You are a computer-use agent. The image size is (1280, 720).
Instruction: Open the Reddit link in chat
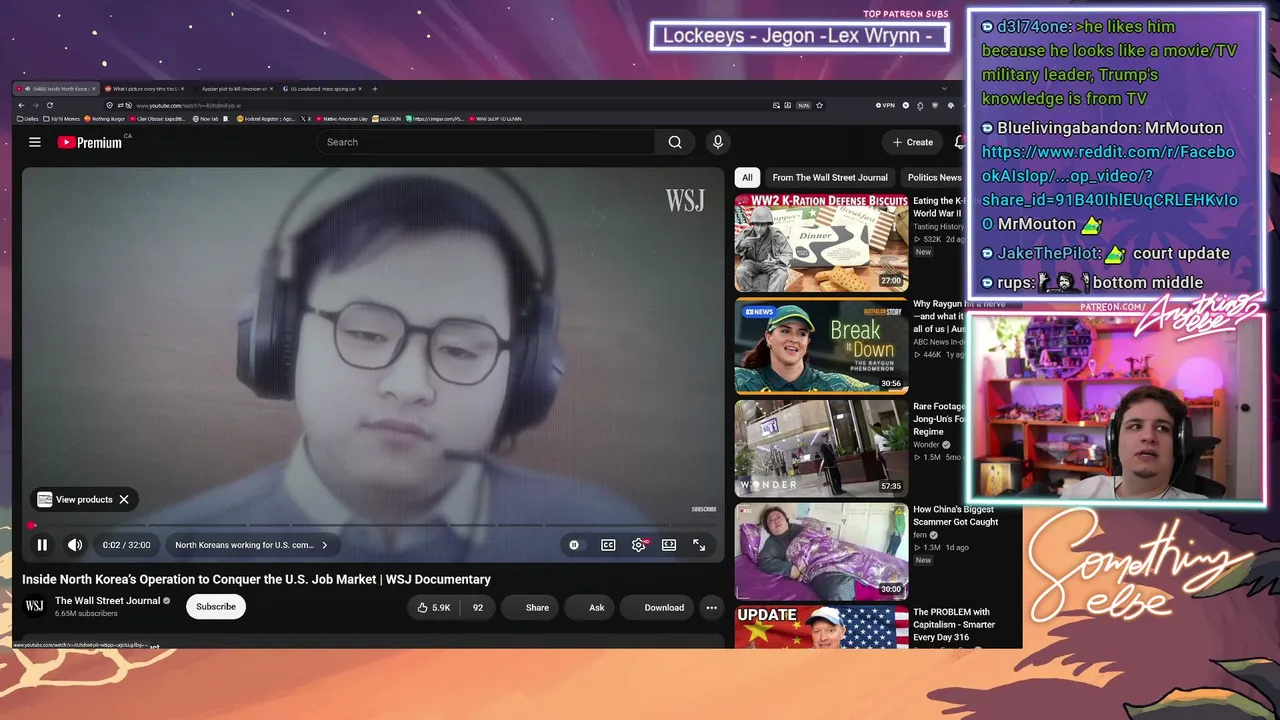(x=1109, y=188)
